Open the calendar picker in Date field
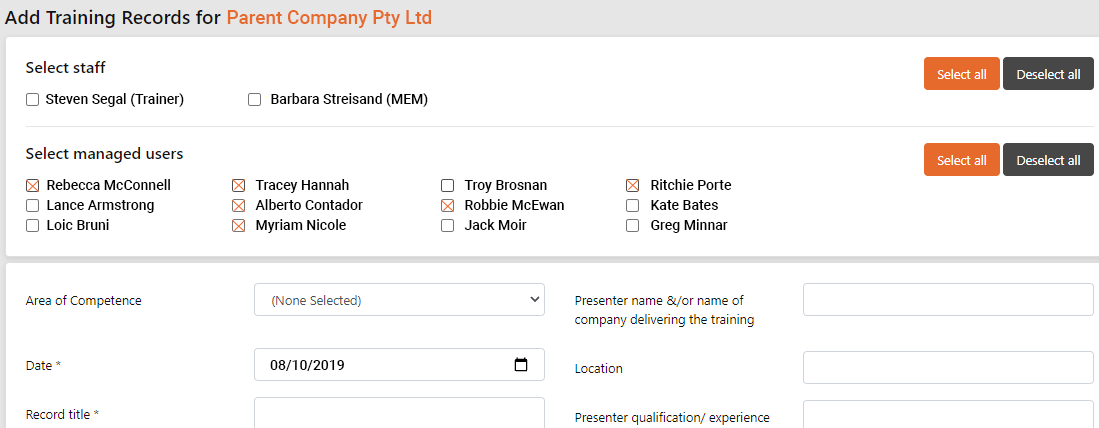This screenshot has height=428, width=1099. [521, 364]
